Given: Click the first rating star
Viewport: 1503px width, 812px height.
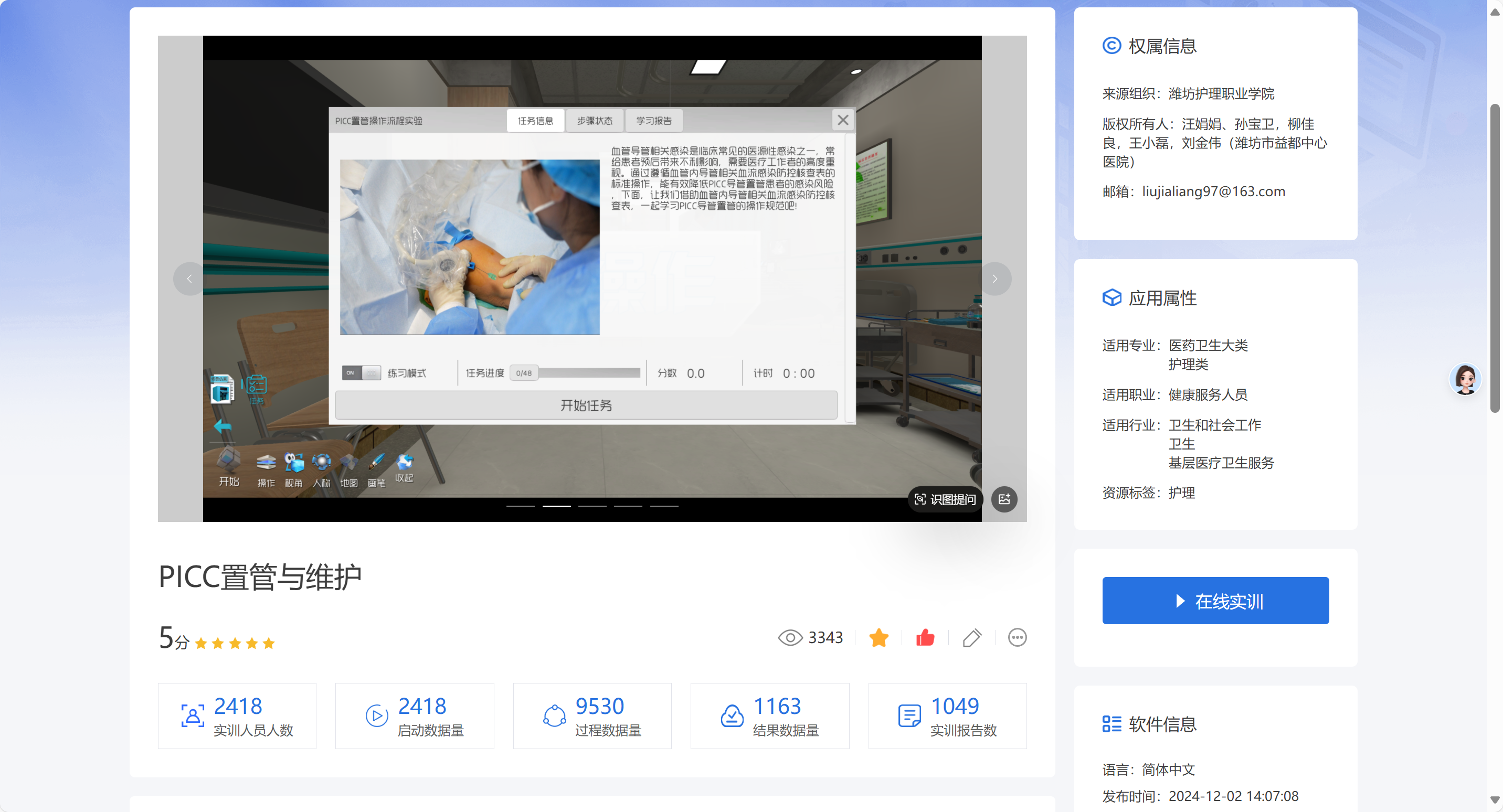Looking at the screenshot, I should (x=200, y=644).
